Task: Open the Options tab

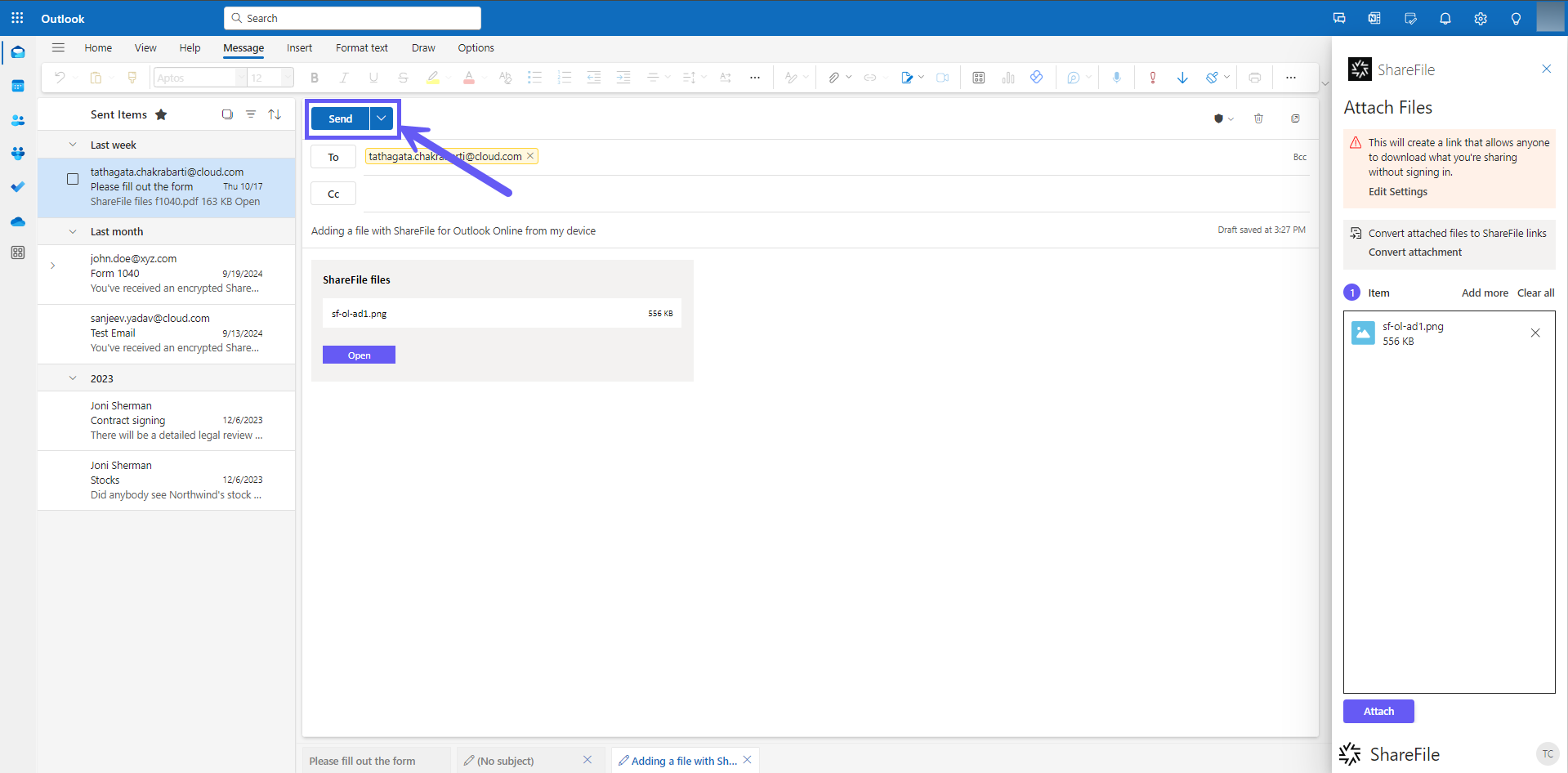Action: point(476,47)
